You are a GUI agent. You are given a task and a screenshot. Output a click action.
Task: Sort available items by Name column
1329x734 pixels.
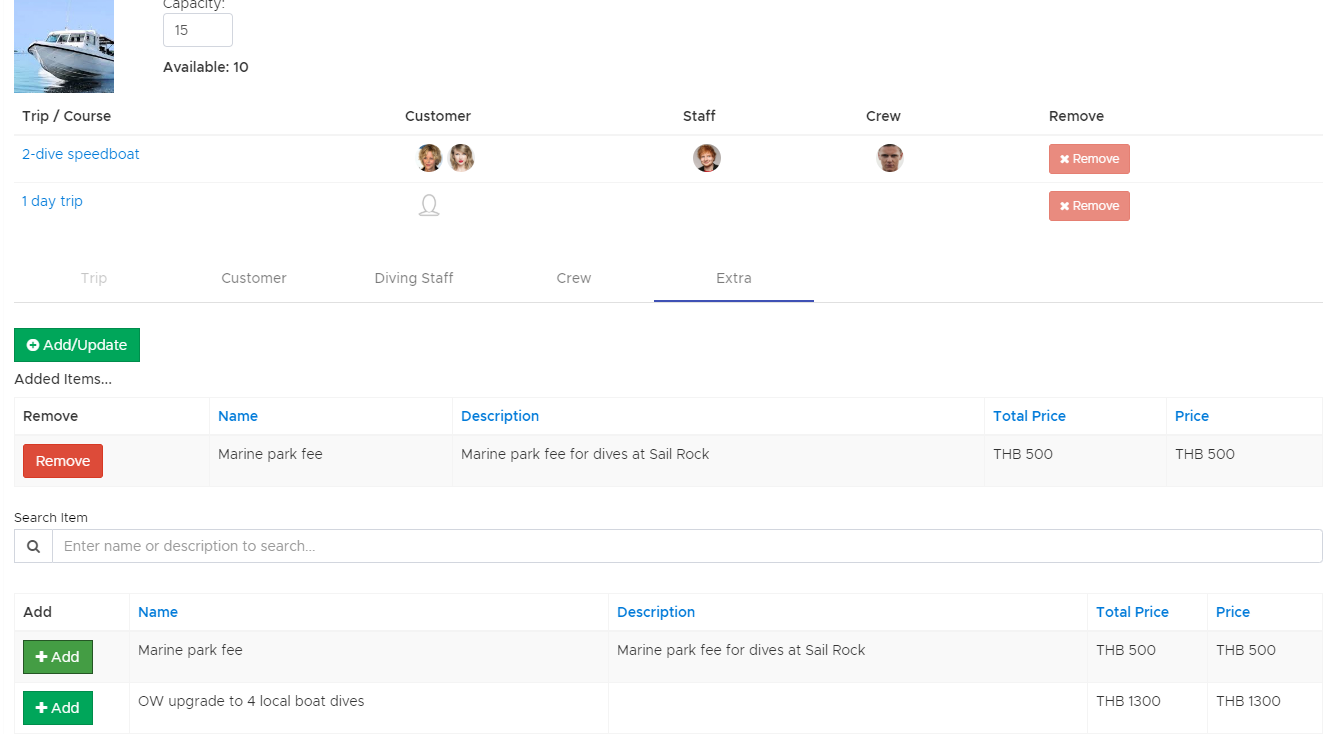(x=158, y=612)
